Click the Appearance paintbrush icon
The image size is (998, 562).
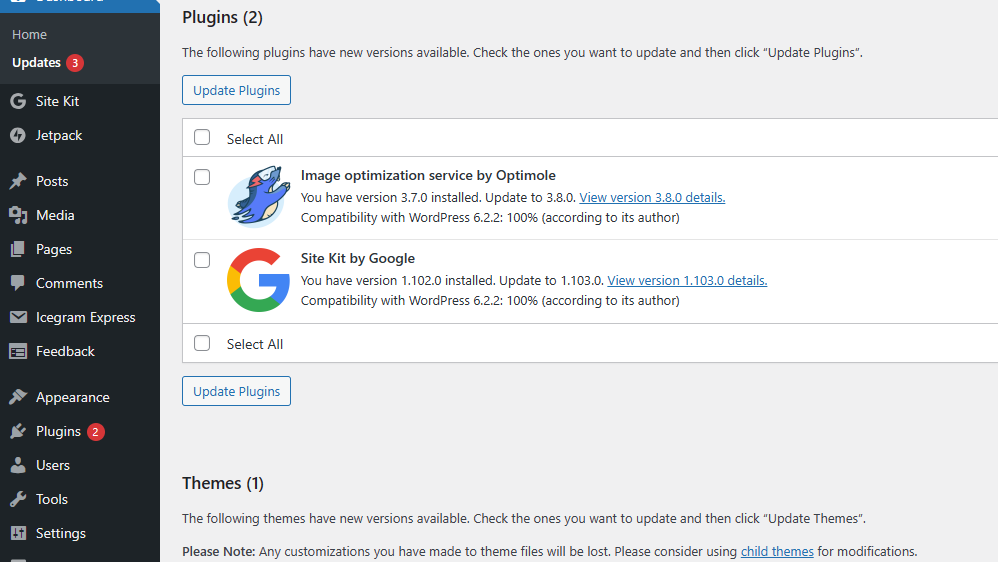(x=18, y=397)
